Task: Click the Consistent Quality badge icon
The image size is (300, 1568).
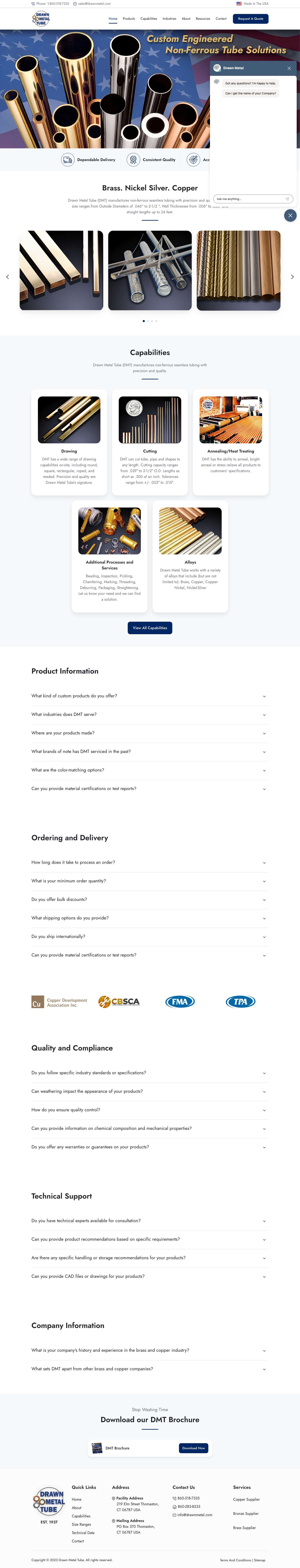Action: (133, 159)
